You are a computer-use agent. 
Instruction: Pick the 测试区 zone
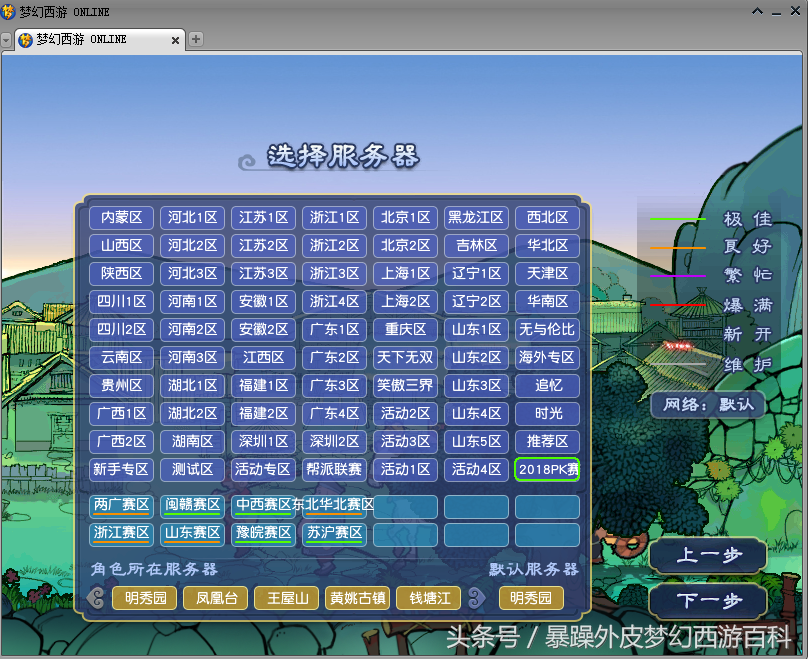tap(192, 469)
